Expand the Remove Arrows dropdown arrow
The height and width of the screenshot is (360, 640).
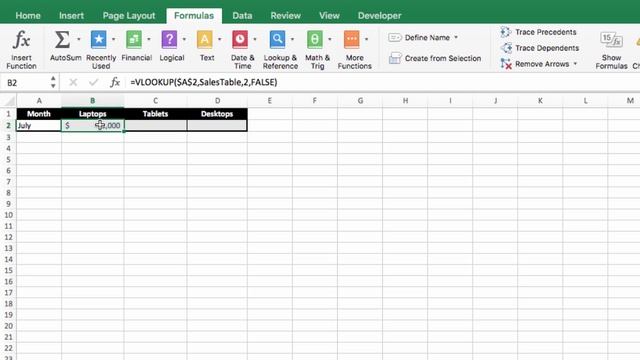[575, 64]
